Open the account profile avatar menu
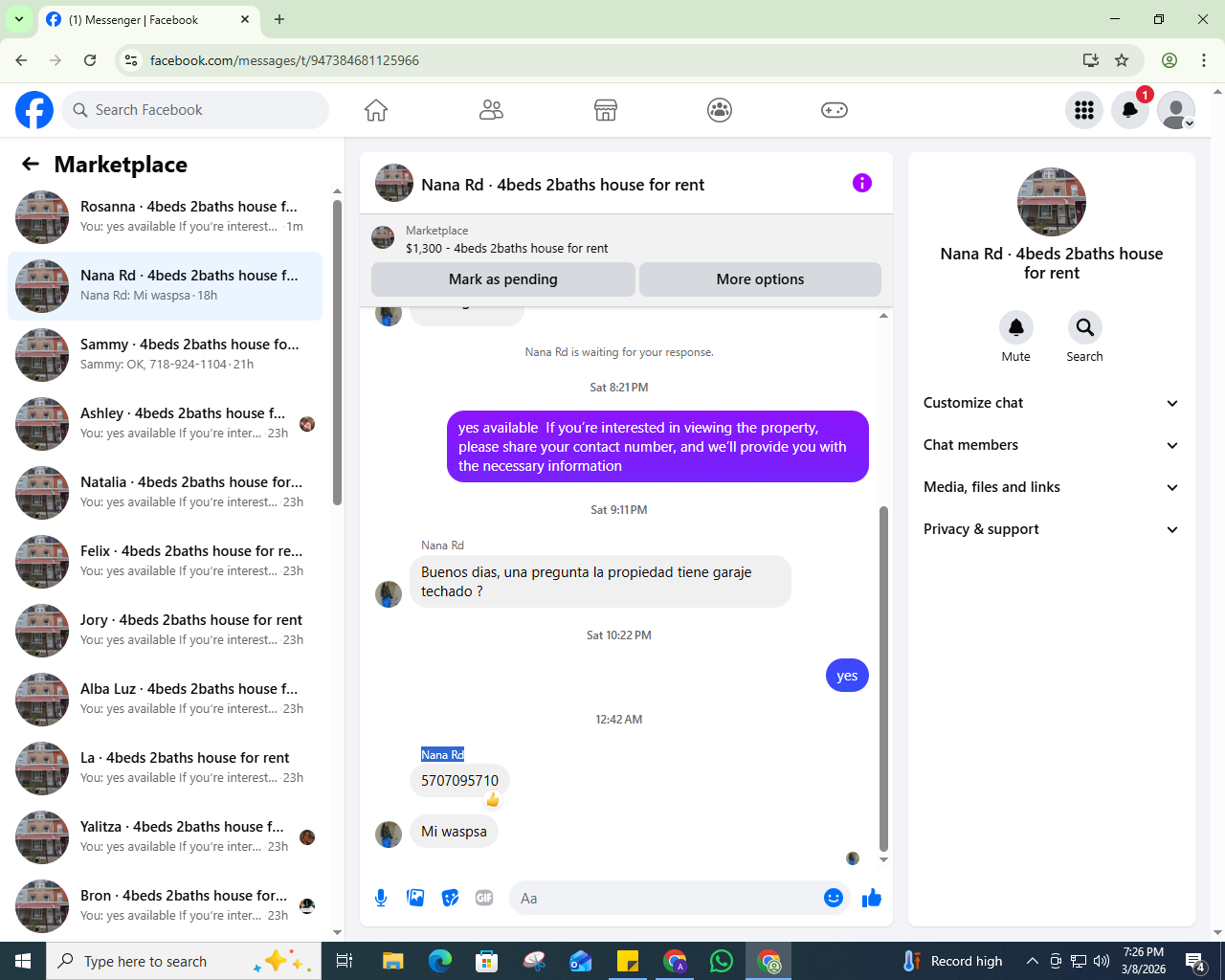The image size is (1225, 980). 1176,110
